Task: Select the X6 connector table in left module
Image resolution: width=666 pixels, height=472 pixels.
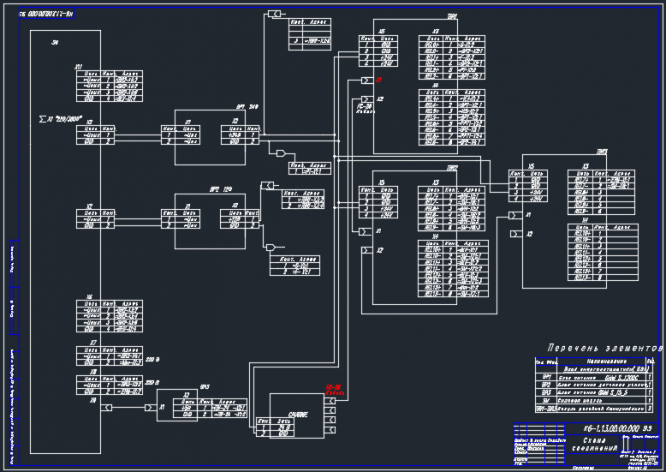Action: click(109, 317)
